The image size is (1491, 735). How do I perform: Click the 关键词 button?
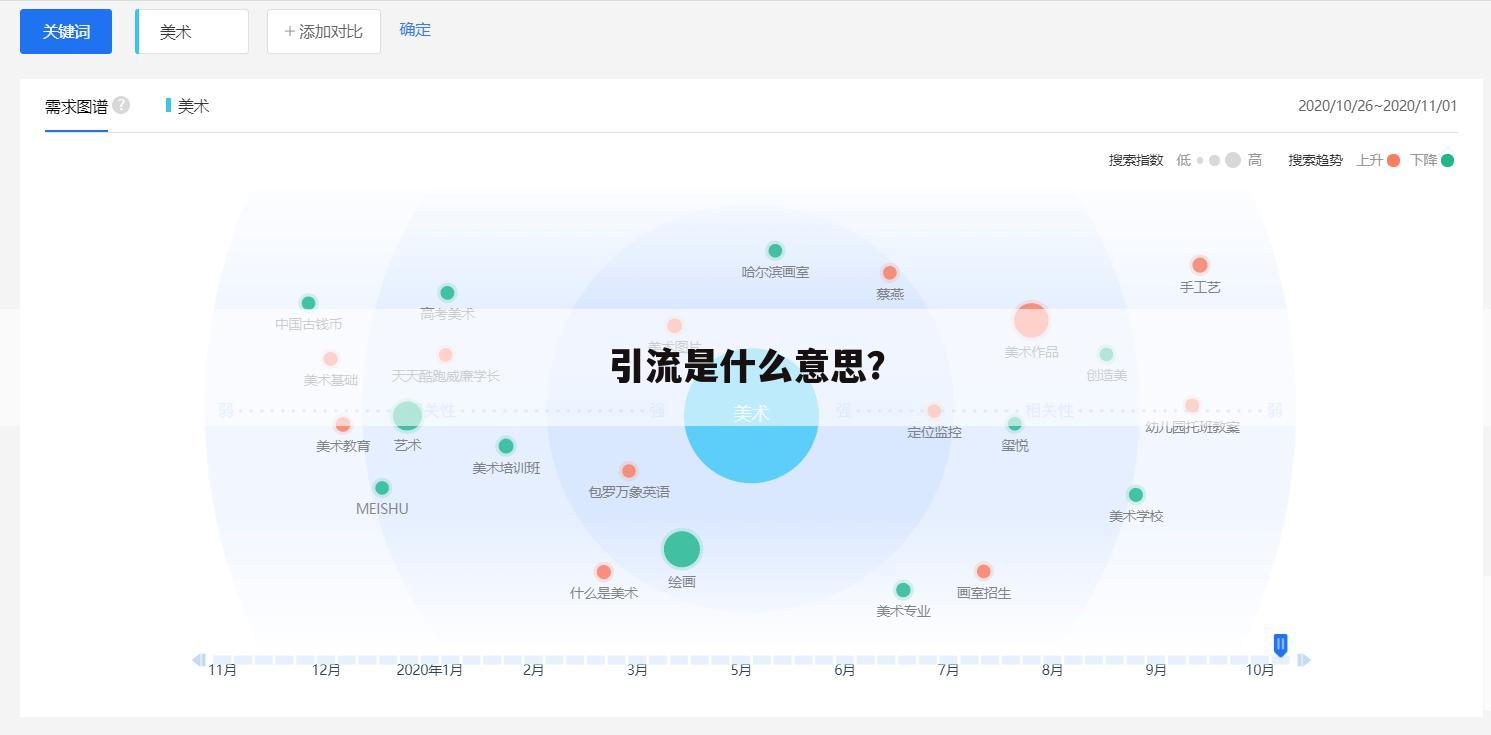pyautogui.click(x=66, y=31)
